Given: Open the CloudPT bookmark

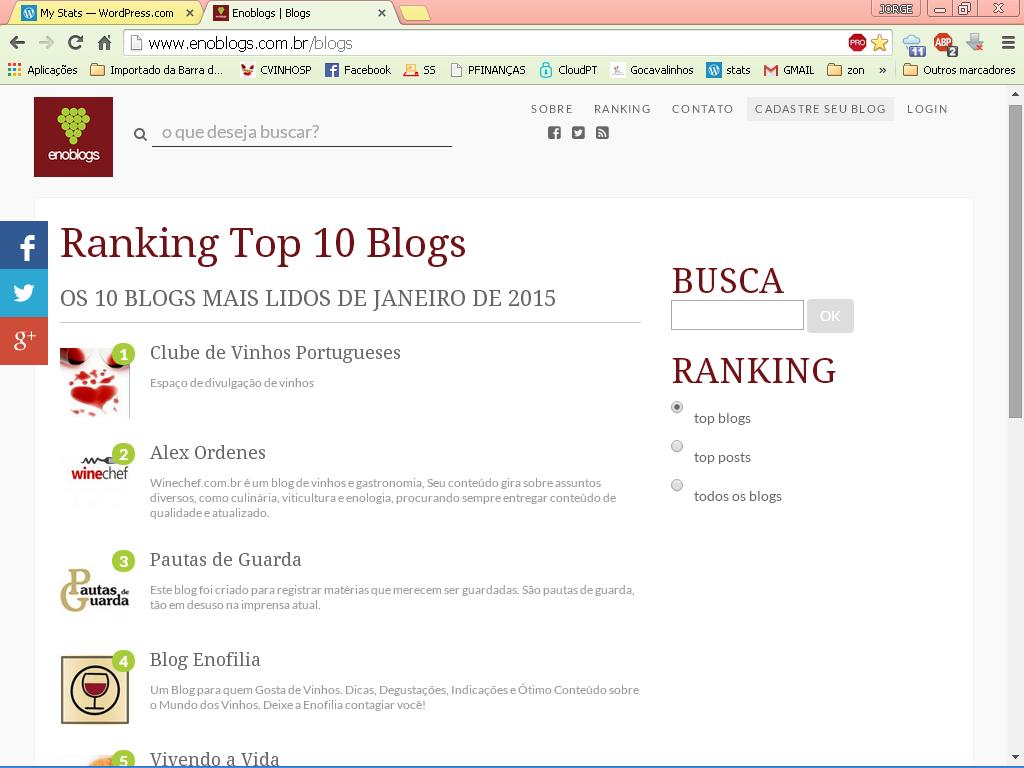Looking at the screenshot, I should [568, 70].
